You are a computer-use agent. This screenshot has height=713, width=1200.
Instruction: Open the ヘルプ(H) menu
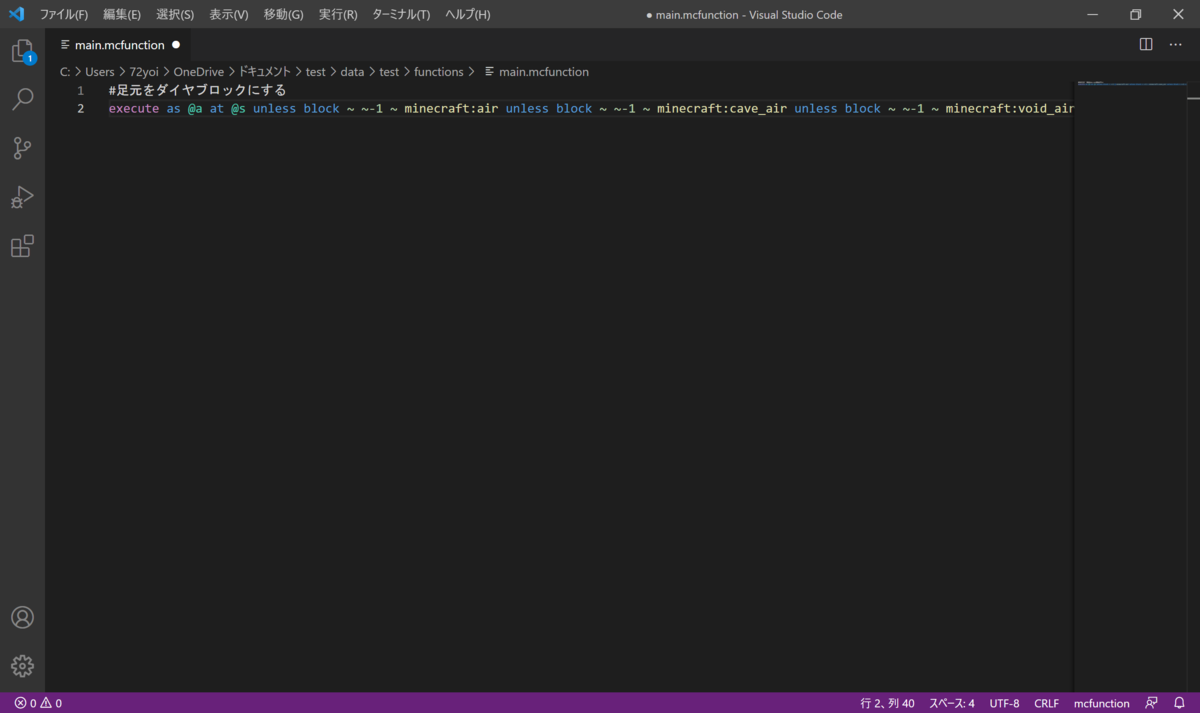468,15
